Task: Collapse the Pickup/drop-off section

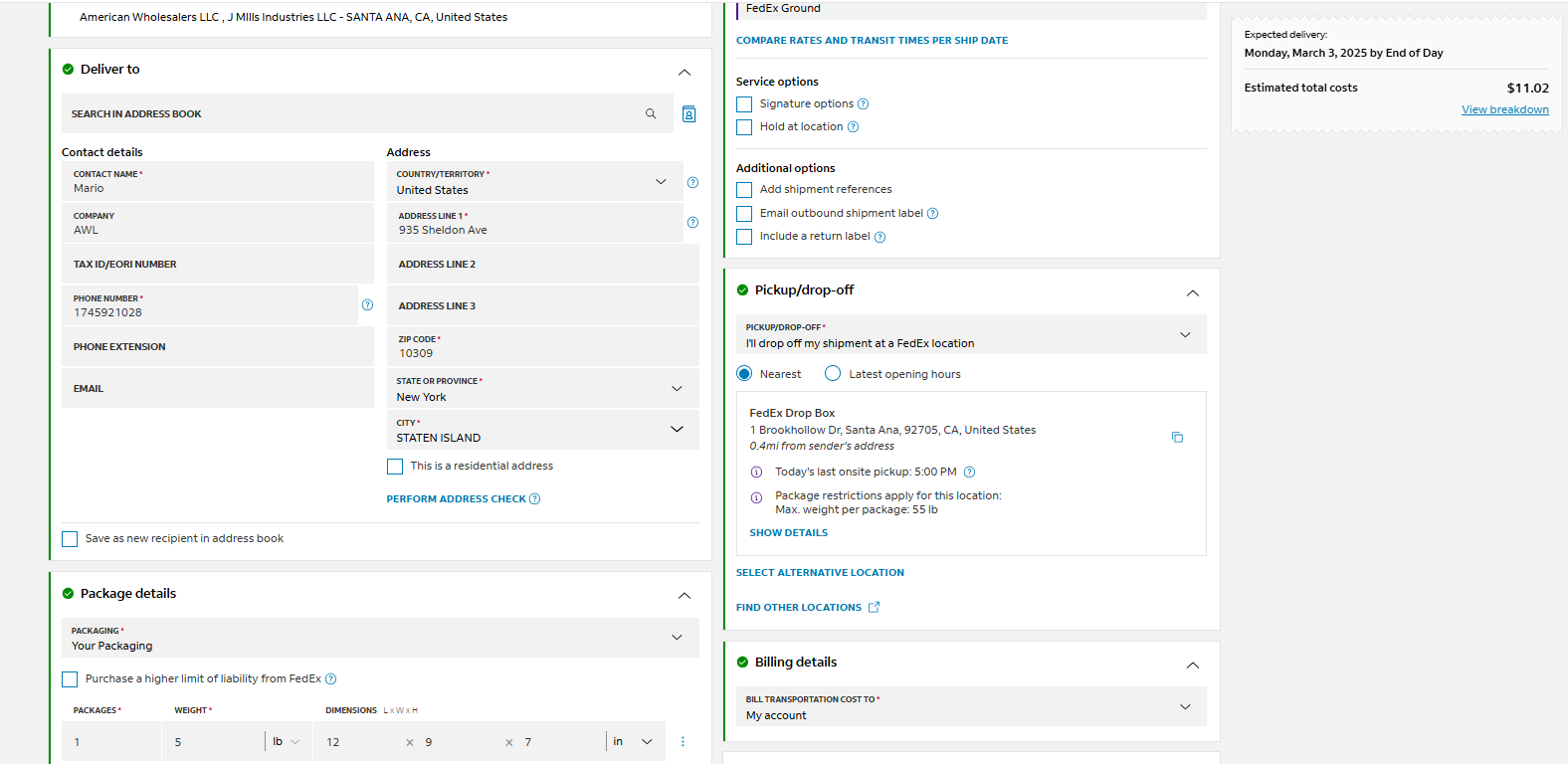Action: (1193, 292)
